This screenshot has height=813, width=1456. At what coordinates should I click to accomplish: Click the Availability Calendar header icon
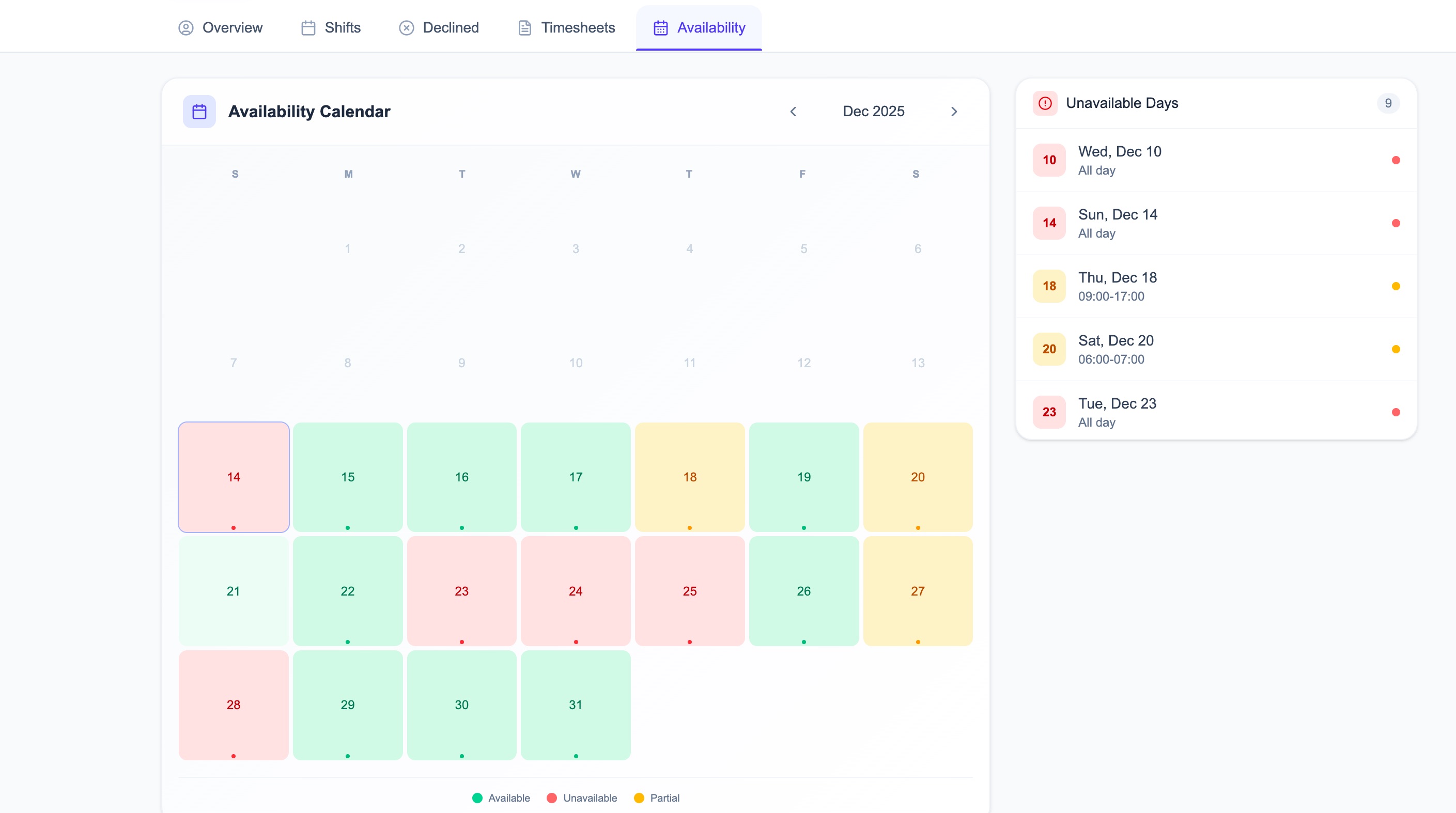(x=199, y=111)
